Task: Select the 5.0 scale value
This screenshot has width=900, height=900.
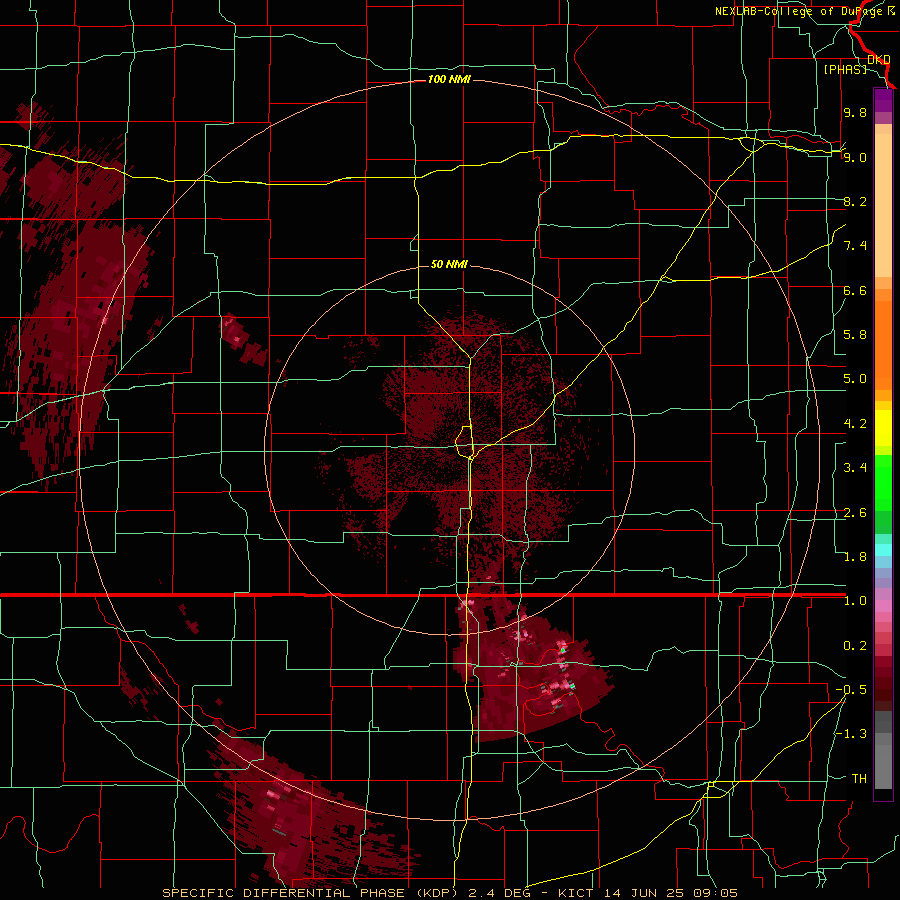Action: 855,379
